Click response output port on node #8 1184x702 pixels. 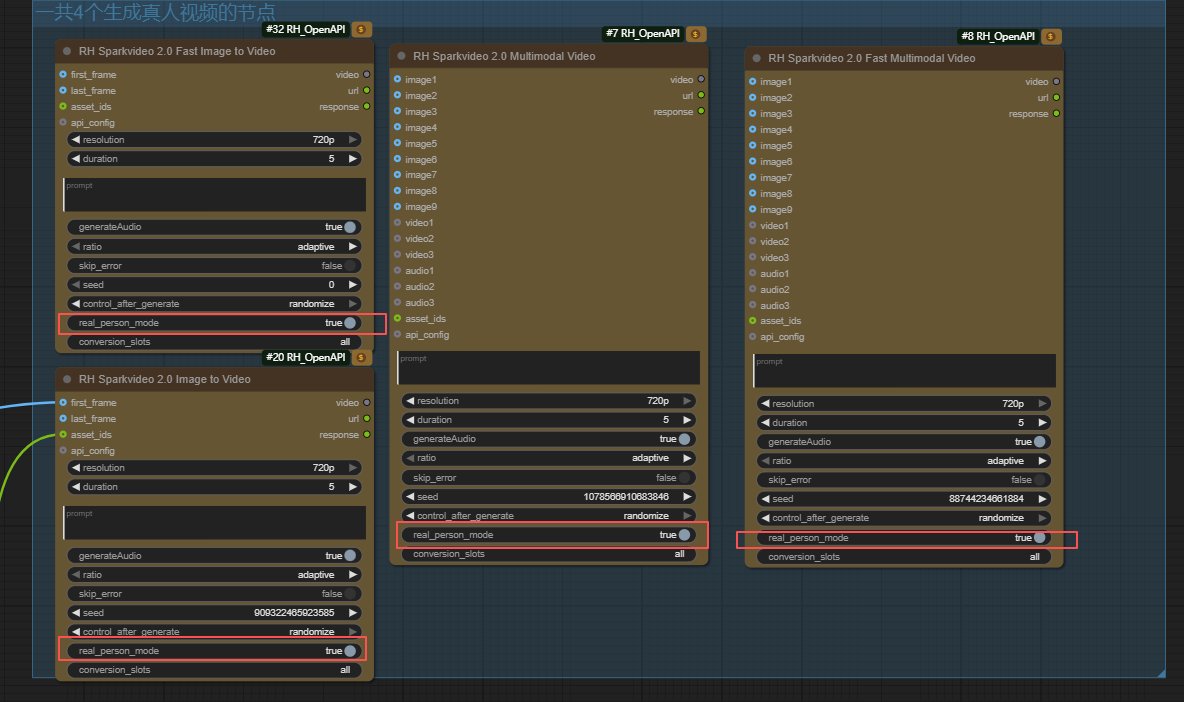(x=1056, y=114)
